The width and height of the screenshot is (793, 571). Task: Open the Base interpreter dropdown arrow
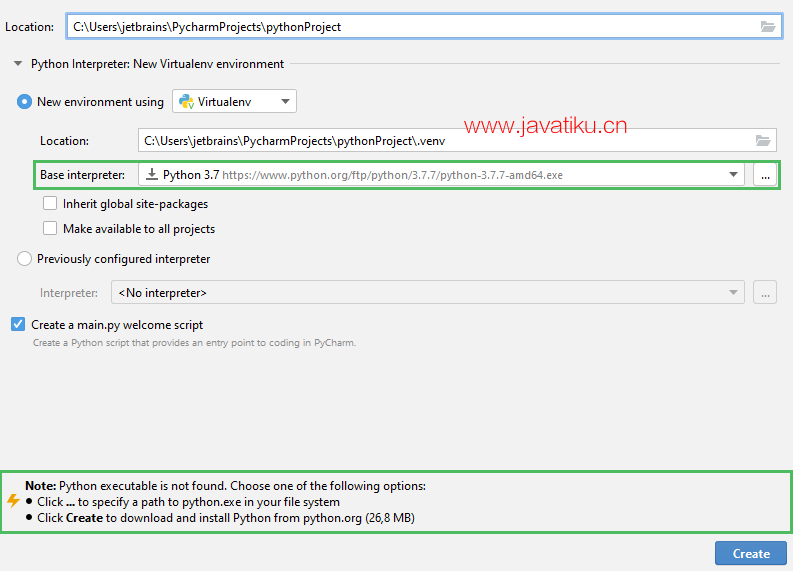coord(733,174)
